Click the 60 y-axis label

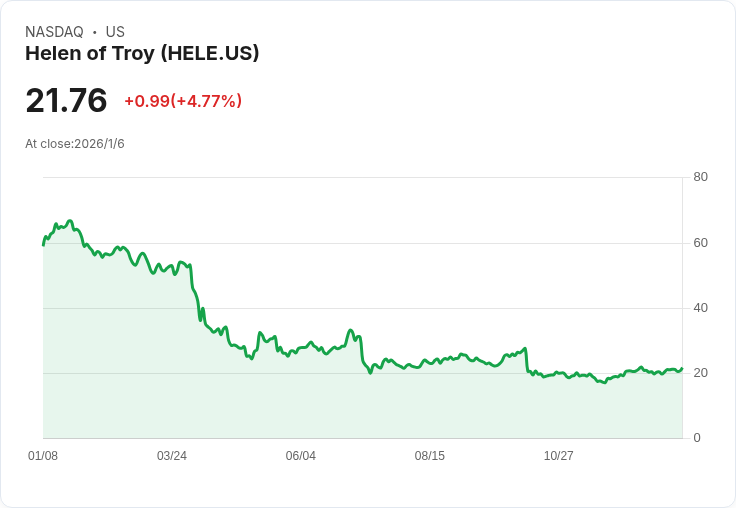[700, 242]
